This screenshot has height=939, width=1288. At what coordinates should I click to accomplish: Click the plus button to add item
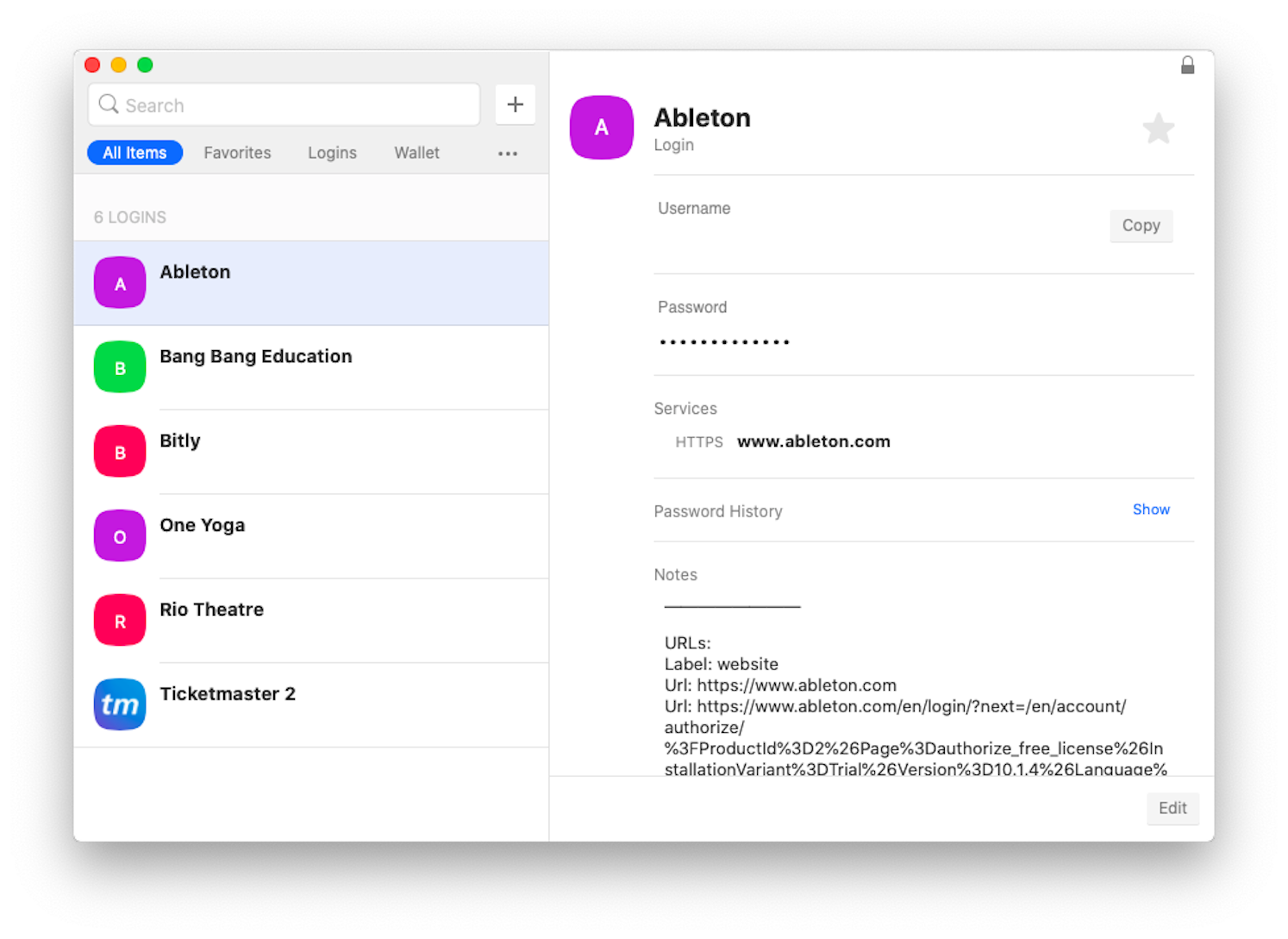[515, 104]
